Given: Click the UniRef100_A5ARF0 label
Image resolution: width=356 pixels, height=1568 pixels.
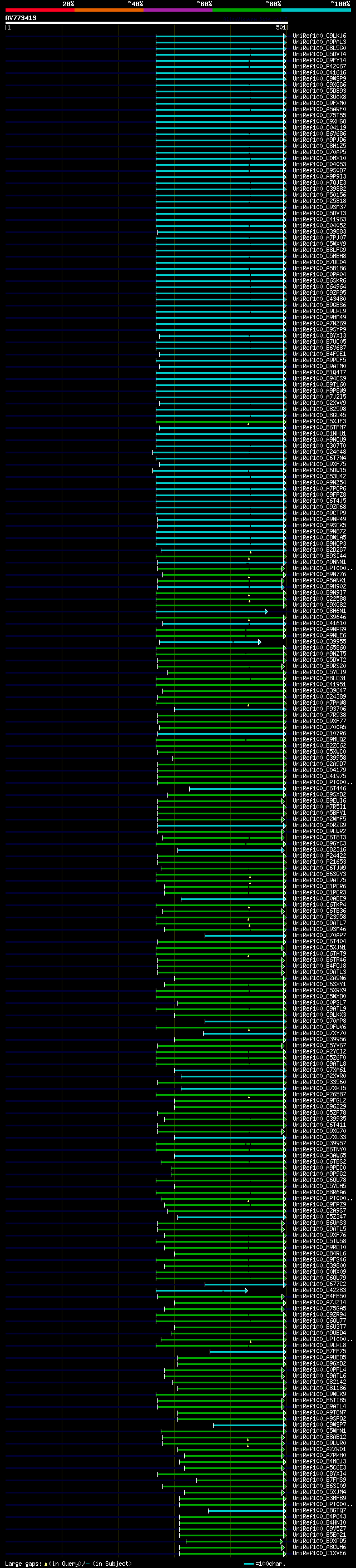Looking at the screenshot, I should 319,109.
